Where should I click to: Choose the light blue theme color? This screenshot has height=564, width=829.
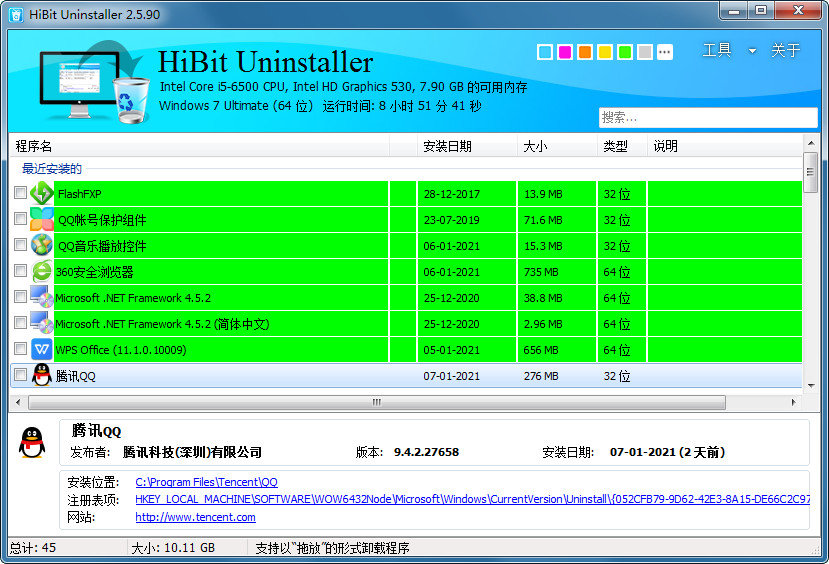(x=545, y=52)
